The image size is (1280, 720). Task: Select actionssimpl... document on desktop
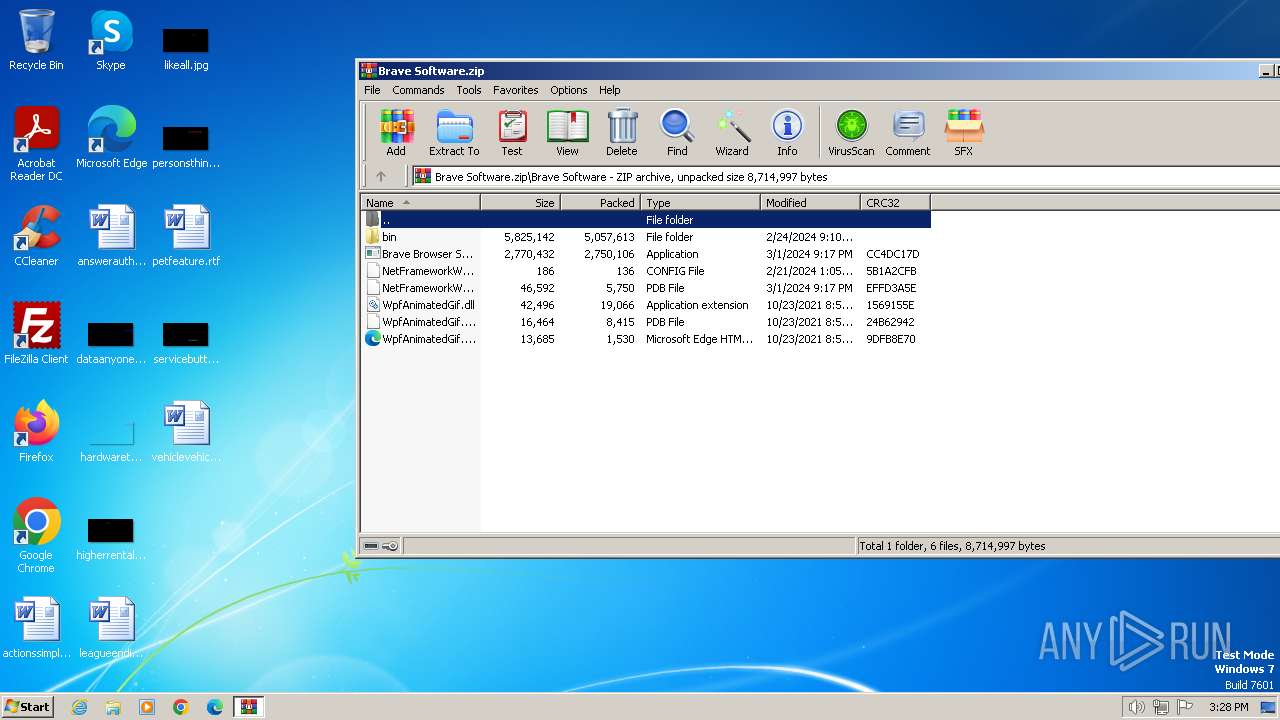click(x=36, y=628)
